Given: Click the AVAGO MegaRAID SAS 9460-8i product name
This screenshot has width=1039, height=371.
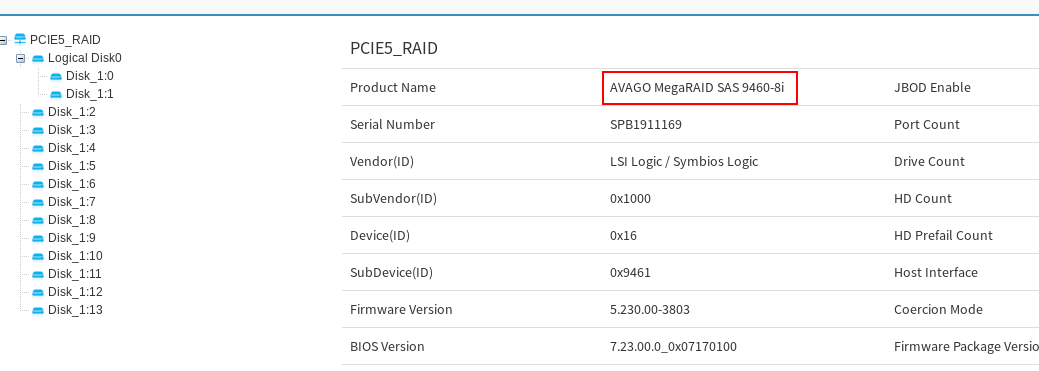Looking at the screenshot, I should click(697, 87).
